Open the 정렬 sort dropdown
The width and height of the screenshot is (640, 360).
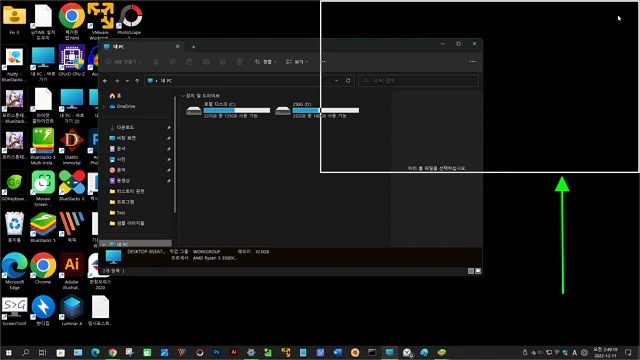coord(265,62)
